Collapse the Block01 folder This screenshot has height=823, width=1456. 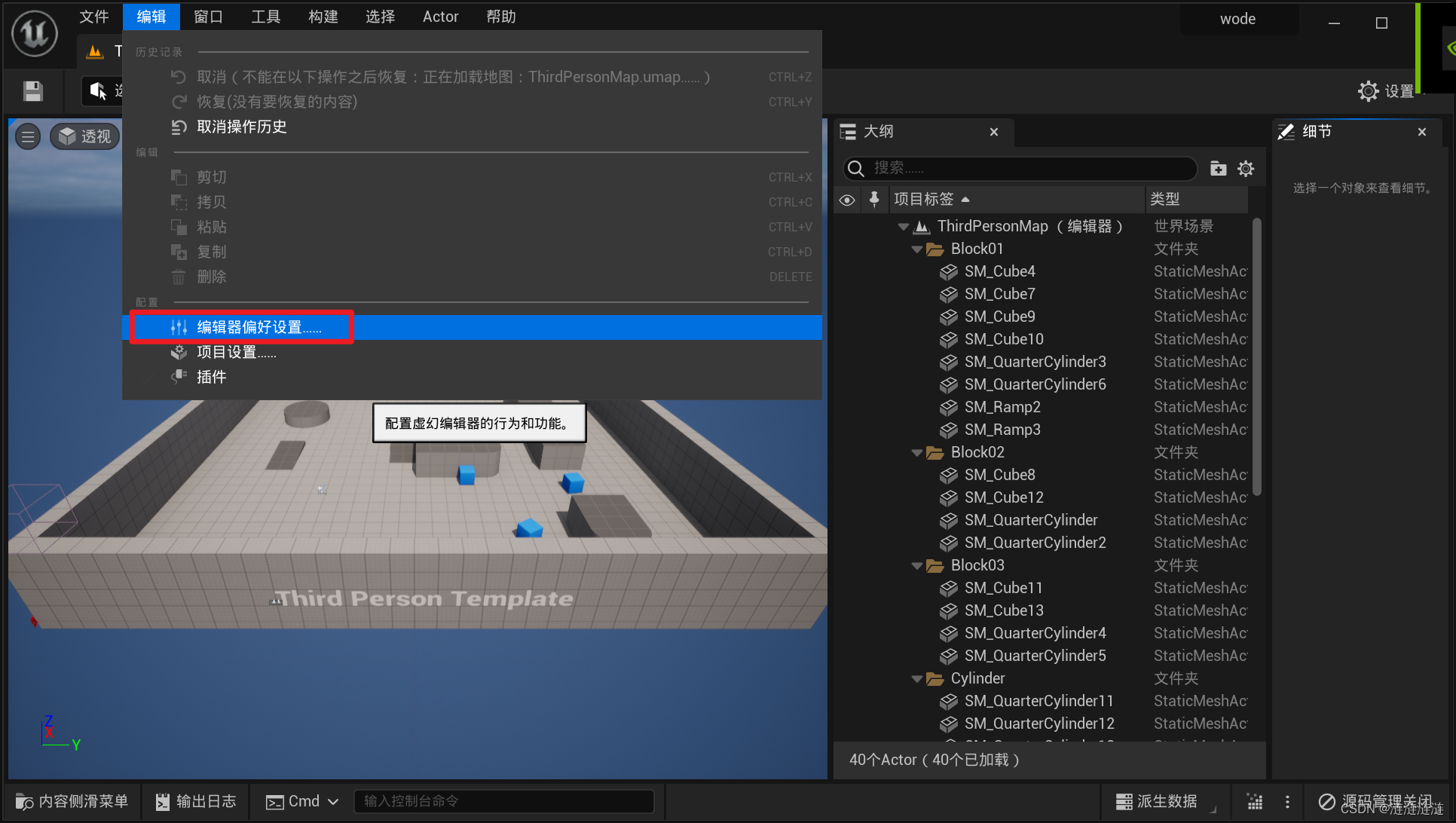click(917, 249)
